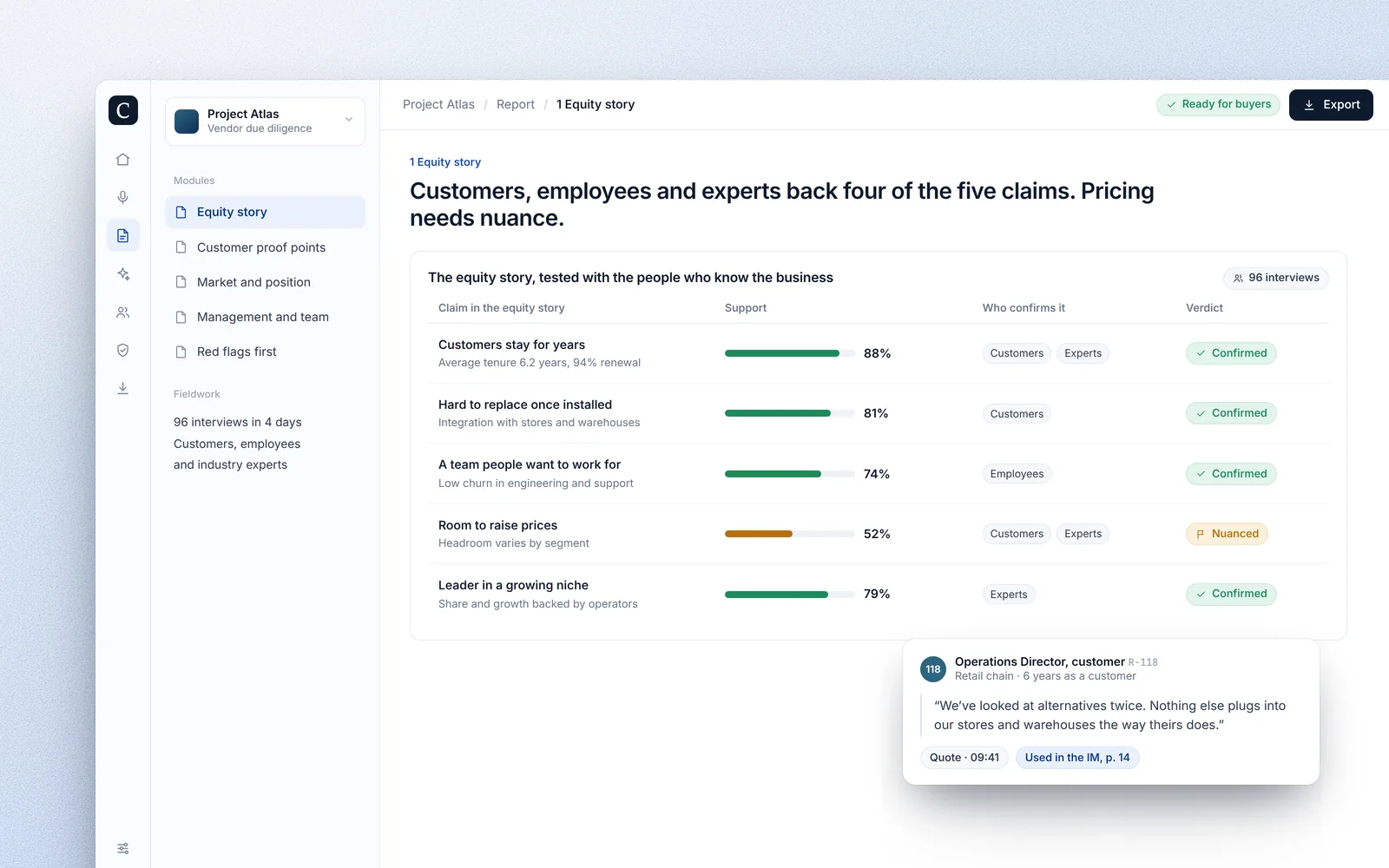The image size is (1389, 868).
Task: Open the shield check icon
Action: tap(123, 351)
